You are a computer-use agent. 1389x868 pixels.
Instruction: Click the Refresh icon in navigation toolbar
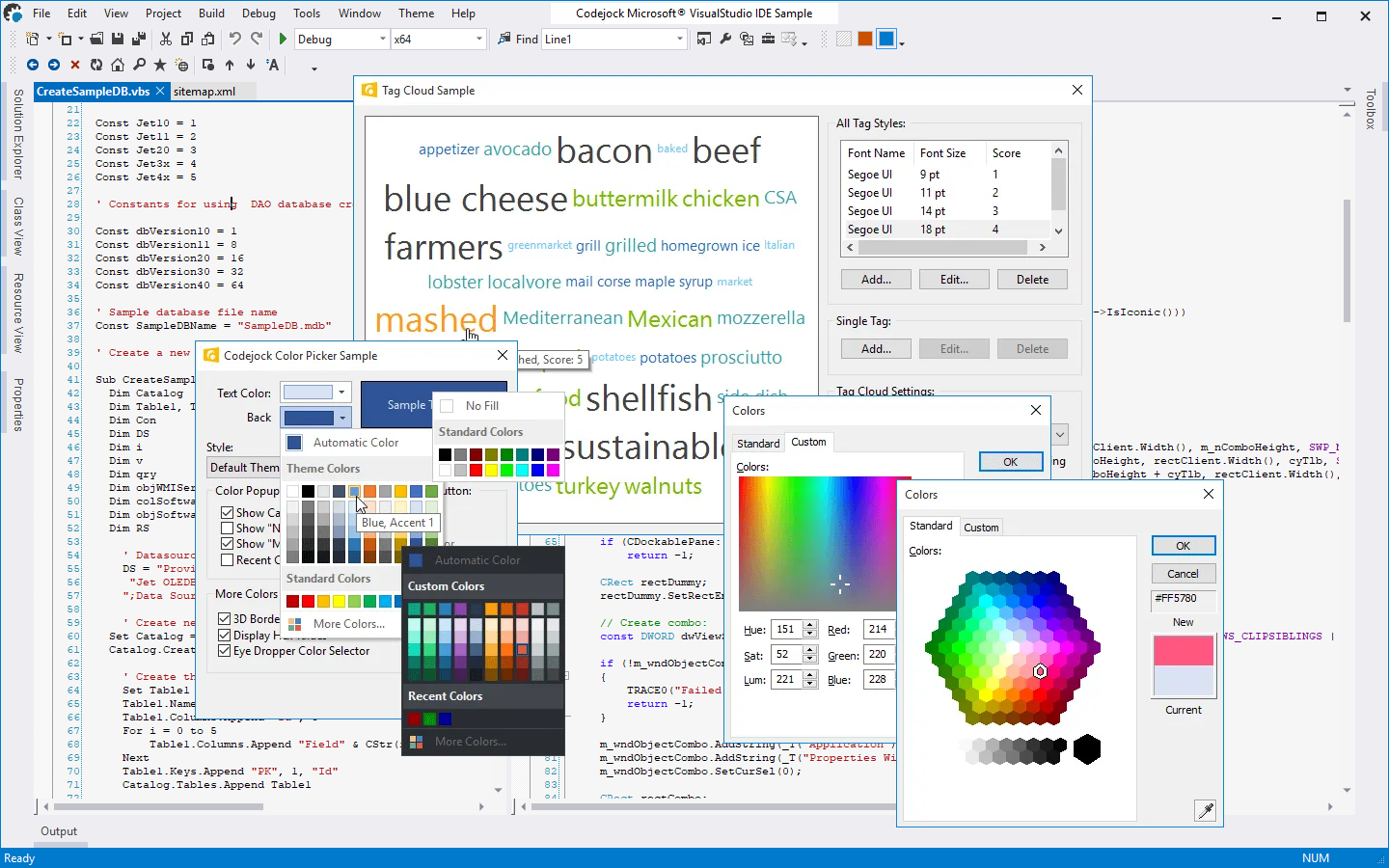[x=96, y=65]
